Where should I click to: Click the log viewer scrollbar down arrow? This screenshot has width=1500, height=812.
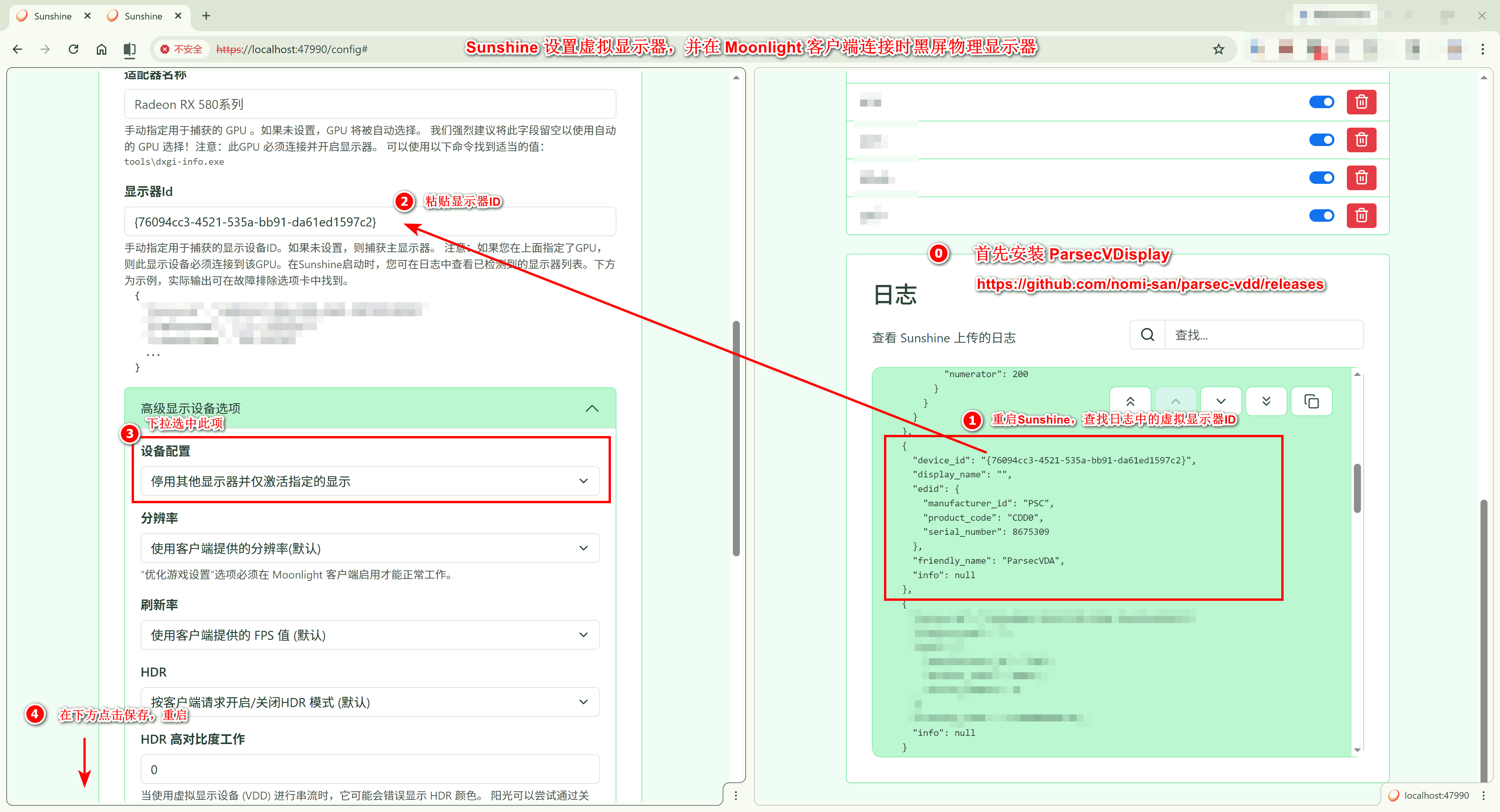(x=1357, y=750)
